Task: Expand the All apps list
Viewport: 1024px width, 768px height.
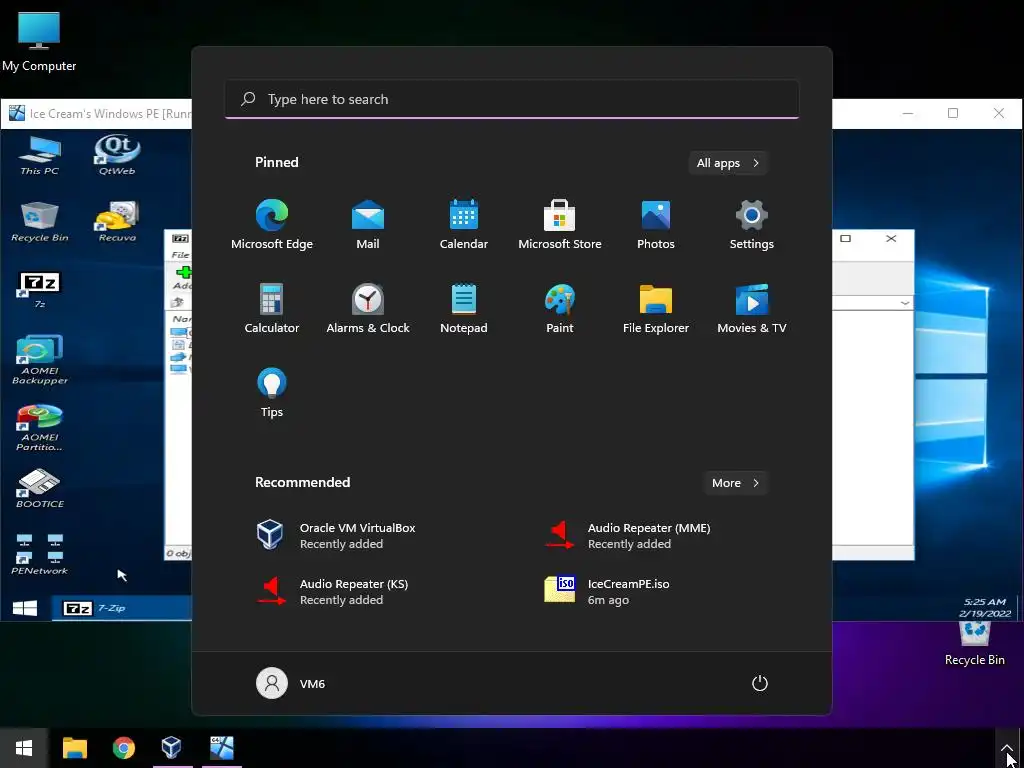Action: pos(728,163)
